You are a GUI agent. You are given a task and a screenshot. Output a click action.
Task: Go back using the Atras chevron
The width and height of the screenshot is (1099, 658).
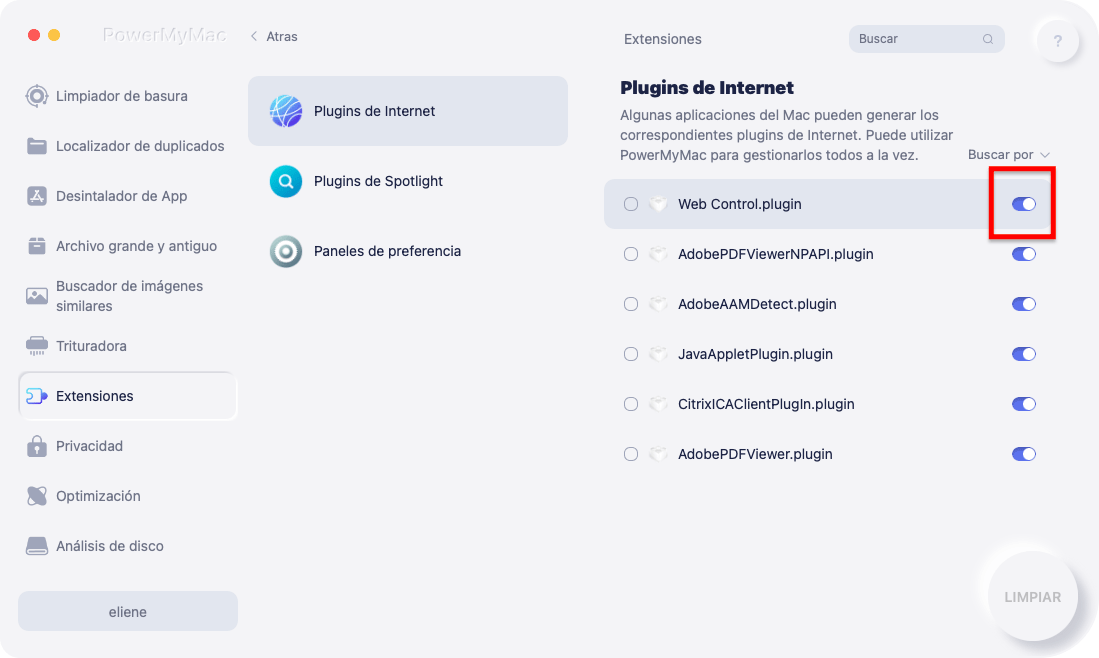[x=254, y=36]
